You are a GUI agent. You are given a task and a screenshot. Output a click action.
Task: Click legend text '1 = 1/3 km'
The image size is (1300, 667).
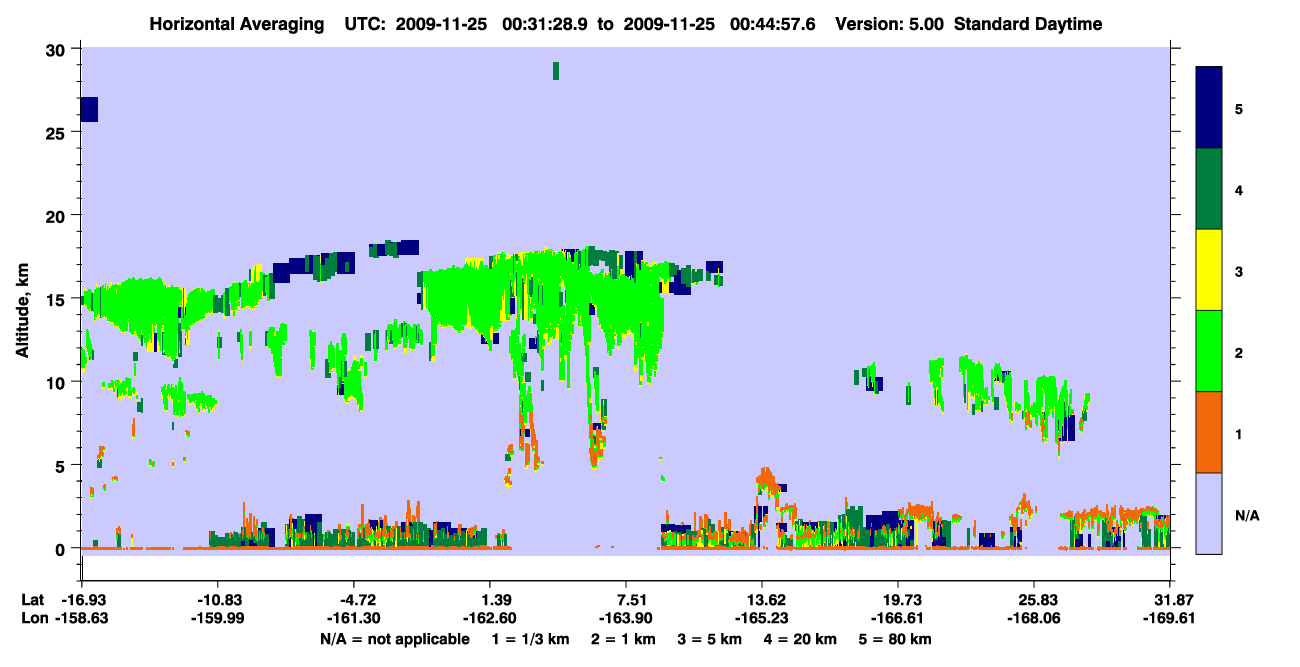click(x=529, y=639)
